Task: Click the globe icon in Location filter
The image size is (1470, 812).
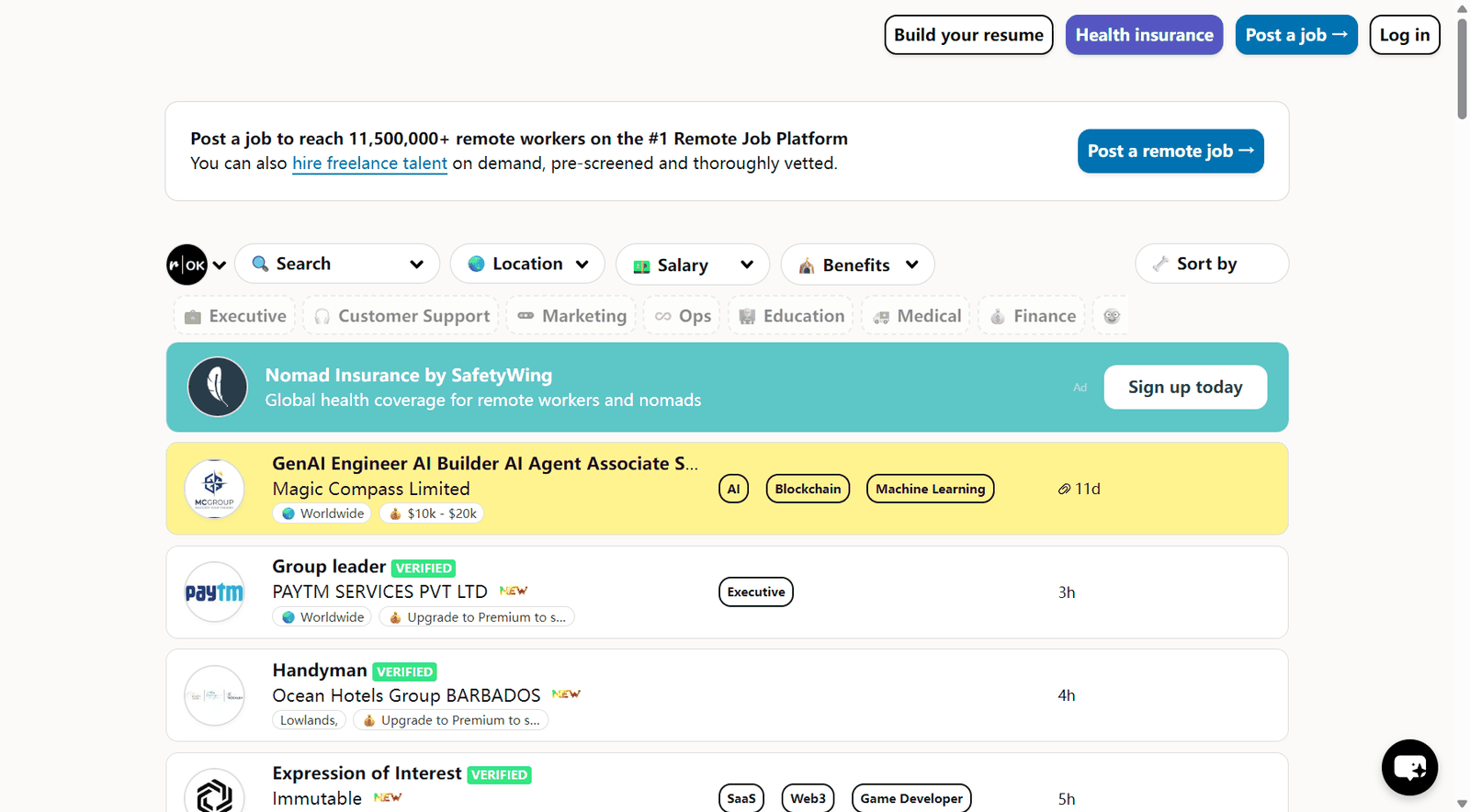Action: [476, 264]
